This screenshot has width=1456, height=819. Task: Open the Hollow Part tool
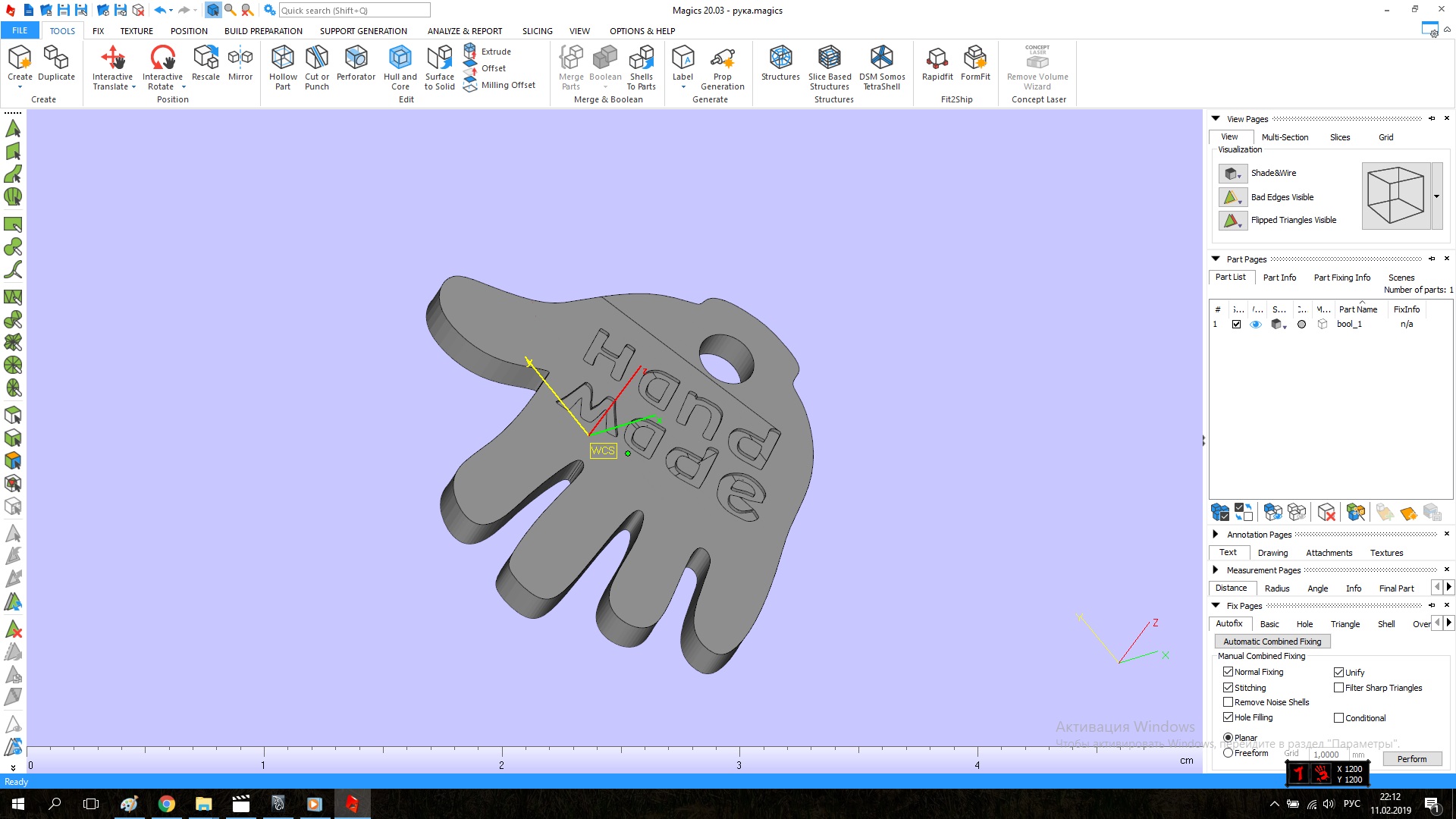click(283, 67)
